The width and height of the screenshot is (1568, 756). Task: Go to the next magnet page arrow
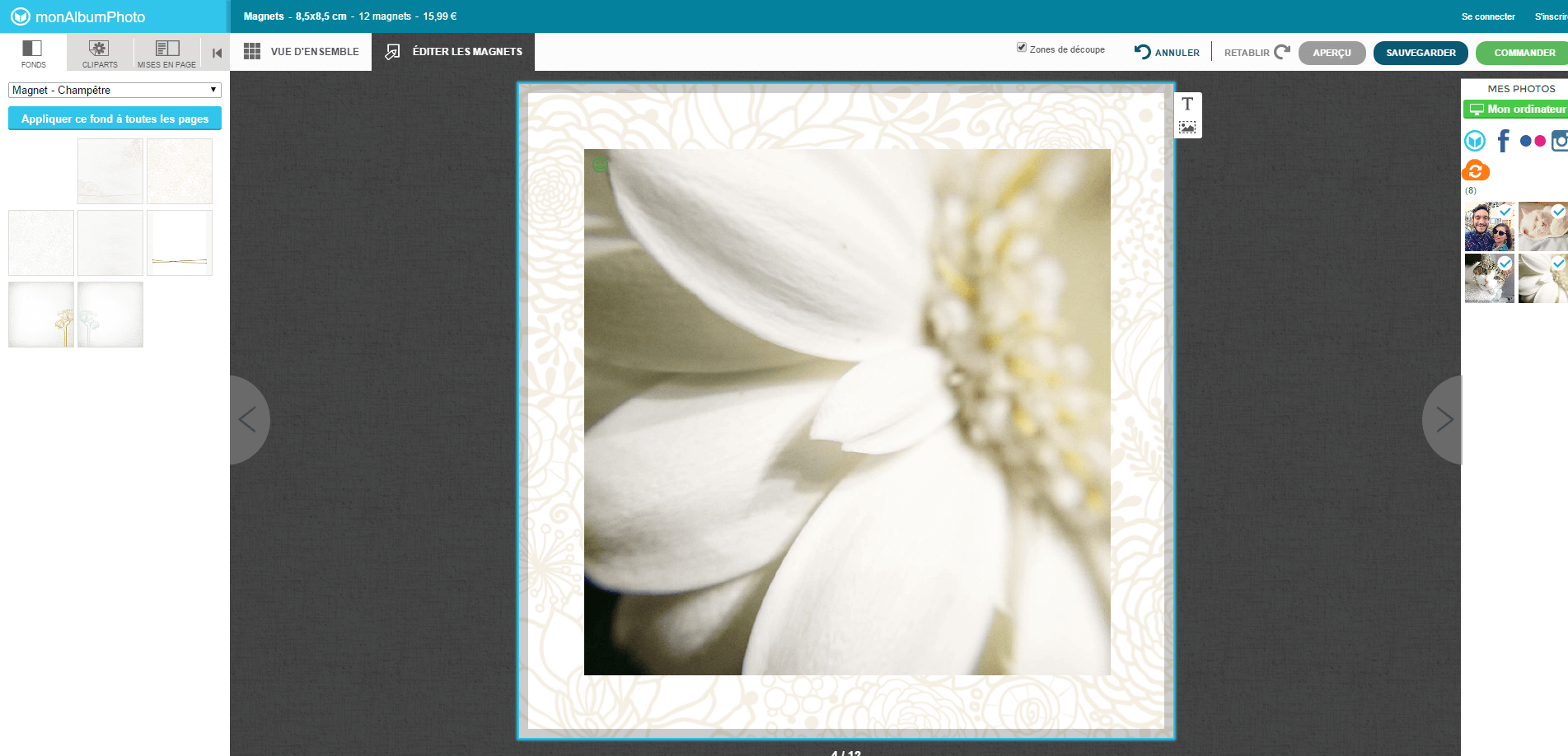(x=1444, y=419)
